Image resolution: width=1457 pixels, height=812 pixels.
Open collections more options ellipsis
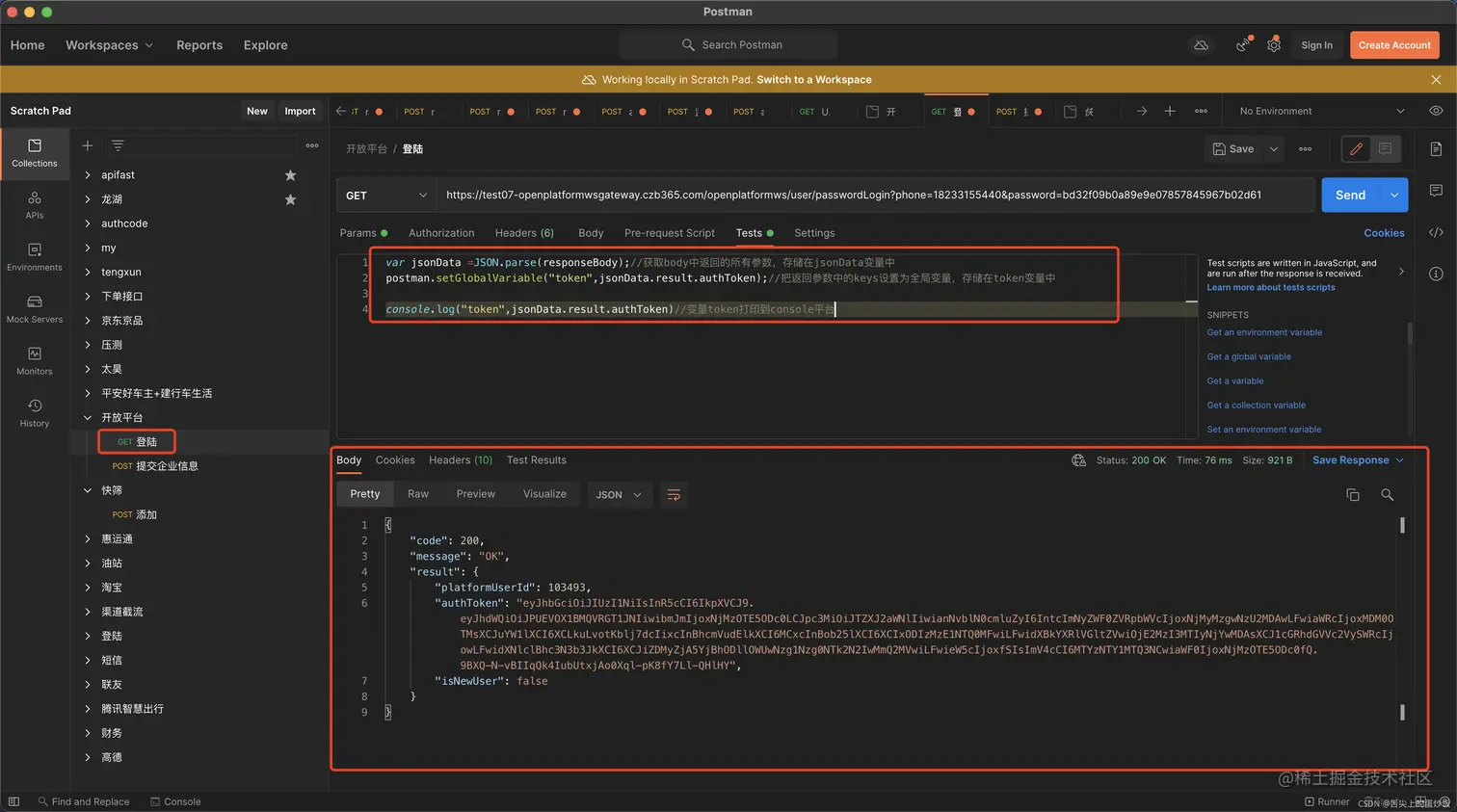click(x=312, y=145)
